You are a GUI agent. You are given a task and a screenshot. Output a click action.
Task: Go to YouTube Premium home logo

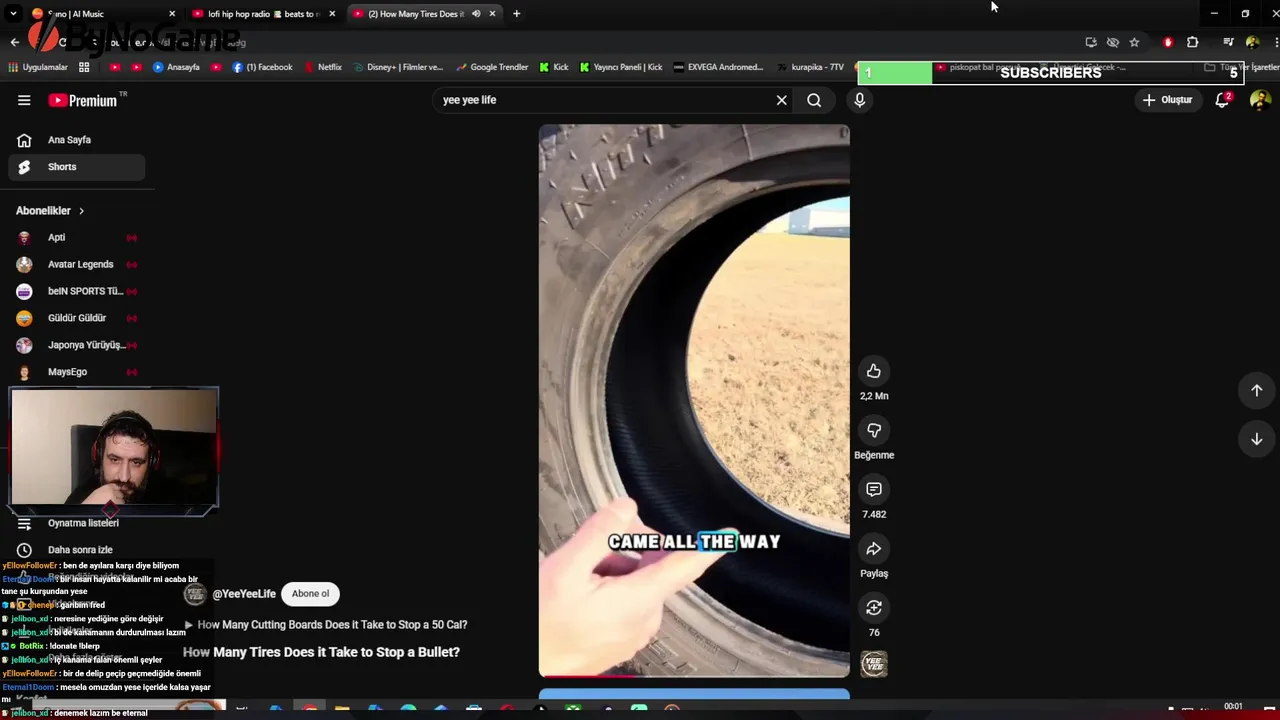(84, 100)
